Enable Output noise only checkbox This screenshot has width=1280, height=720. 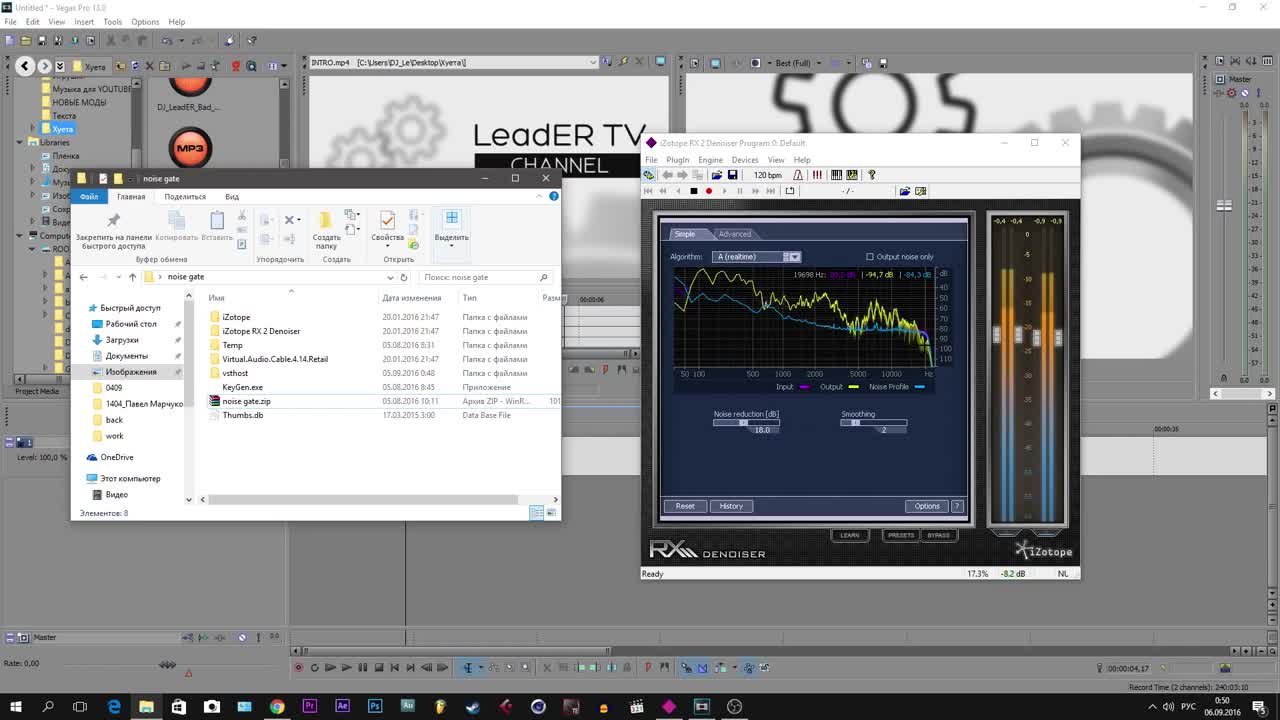869,257
